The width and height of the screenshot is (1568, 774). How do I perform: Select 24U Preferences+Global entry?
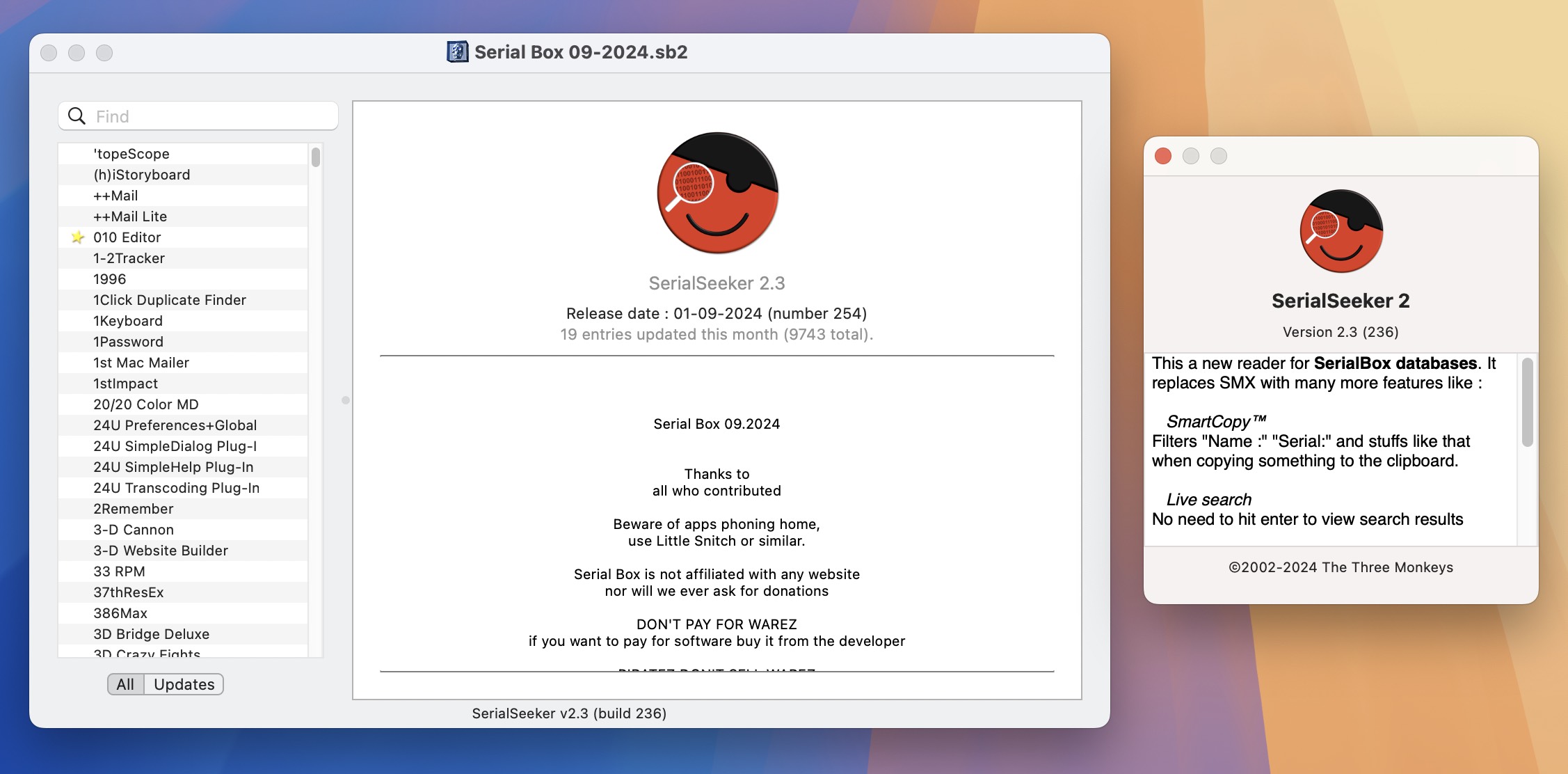pyautogui.click(x=184, y=425)
